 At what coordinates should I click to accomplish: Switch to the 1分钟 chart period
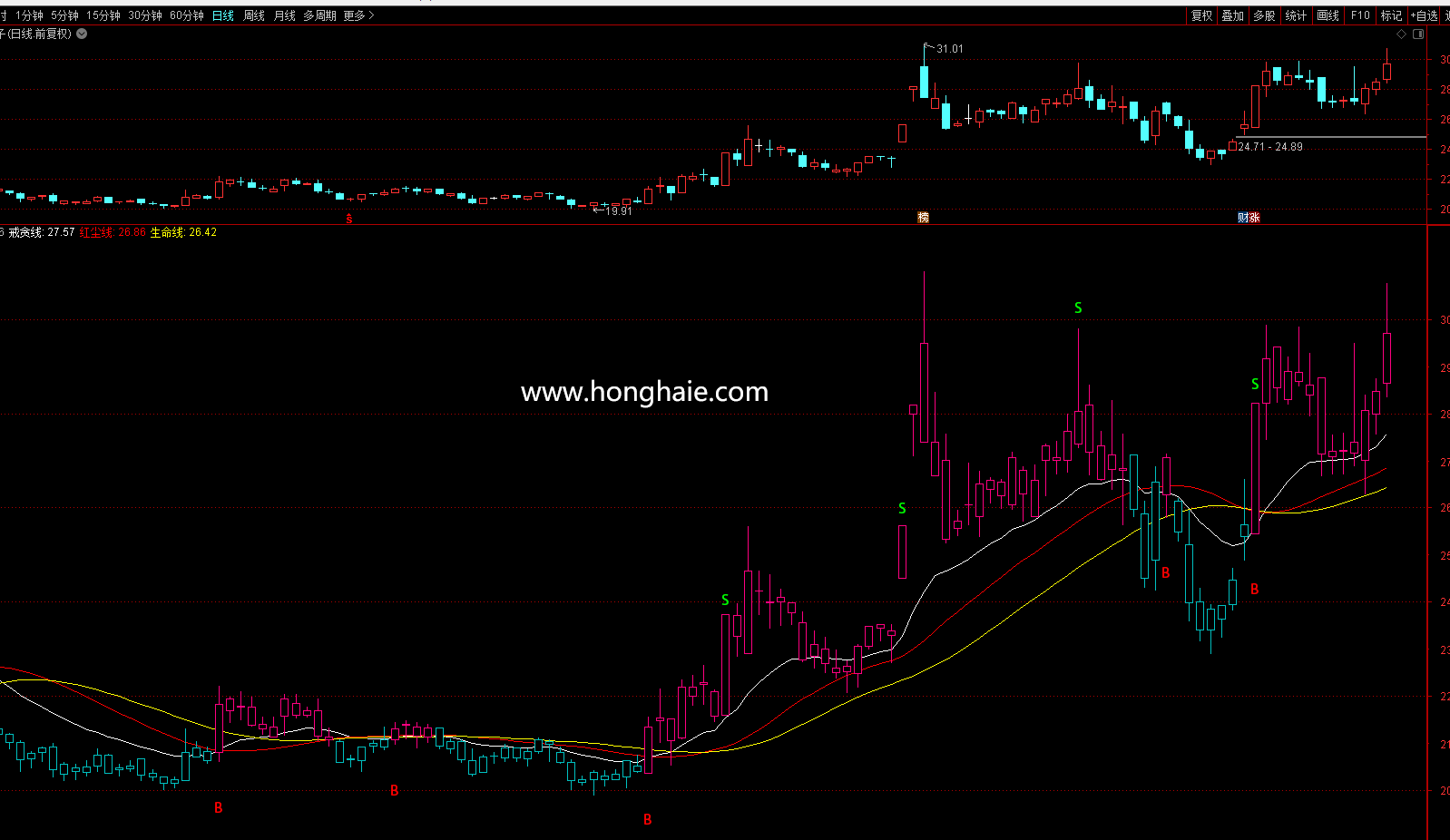29,15
